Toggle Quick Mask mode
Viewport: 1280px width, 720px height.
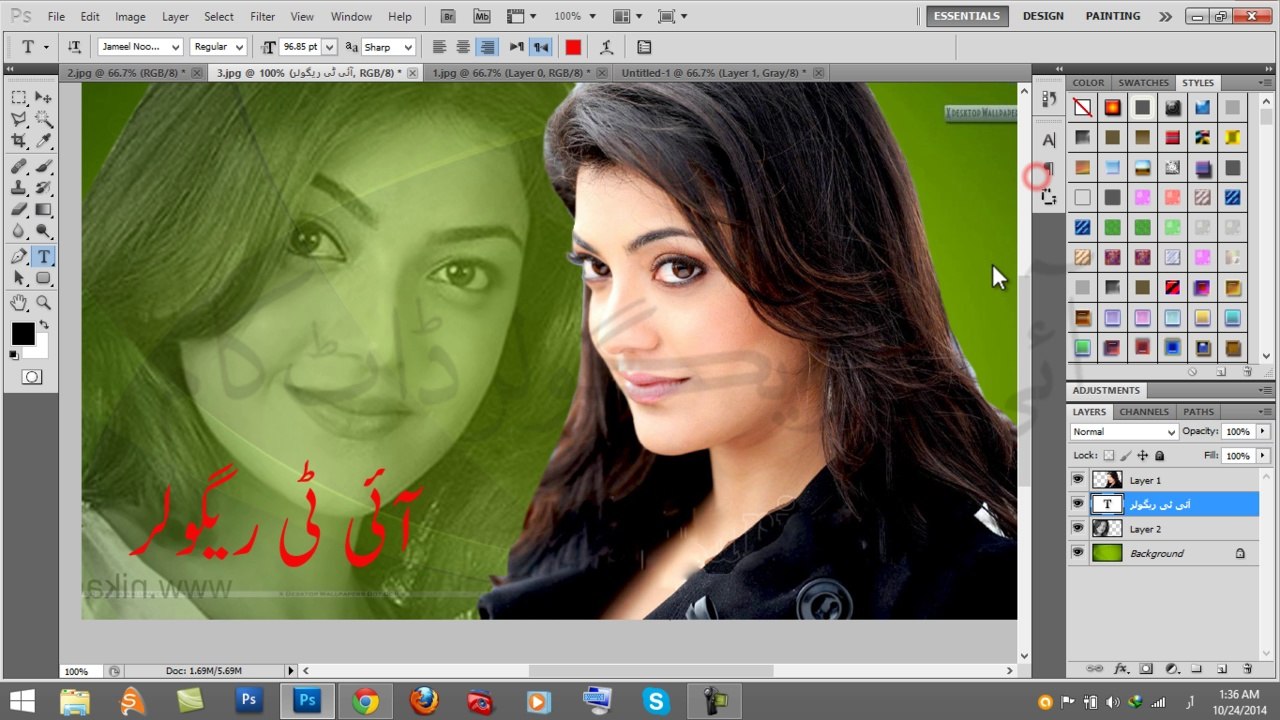(x=32, y=377)
